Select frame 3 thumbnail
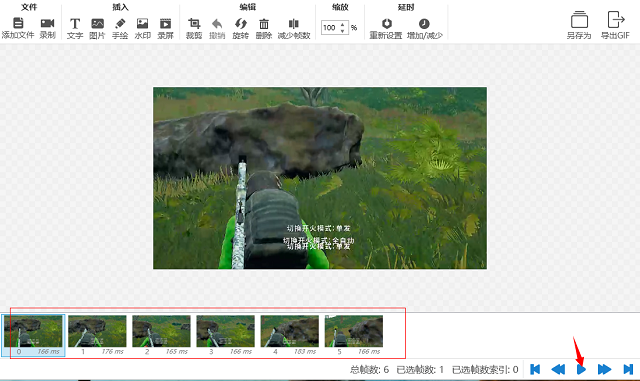640x381 pixels. pyautogui.click(x=225, y=331)
